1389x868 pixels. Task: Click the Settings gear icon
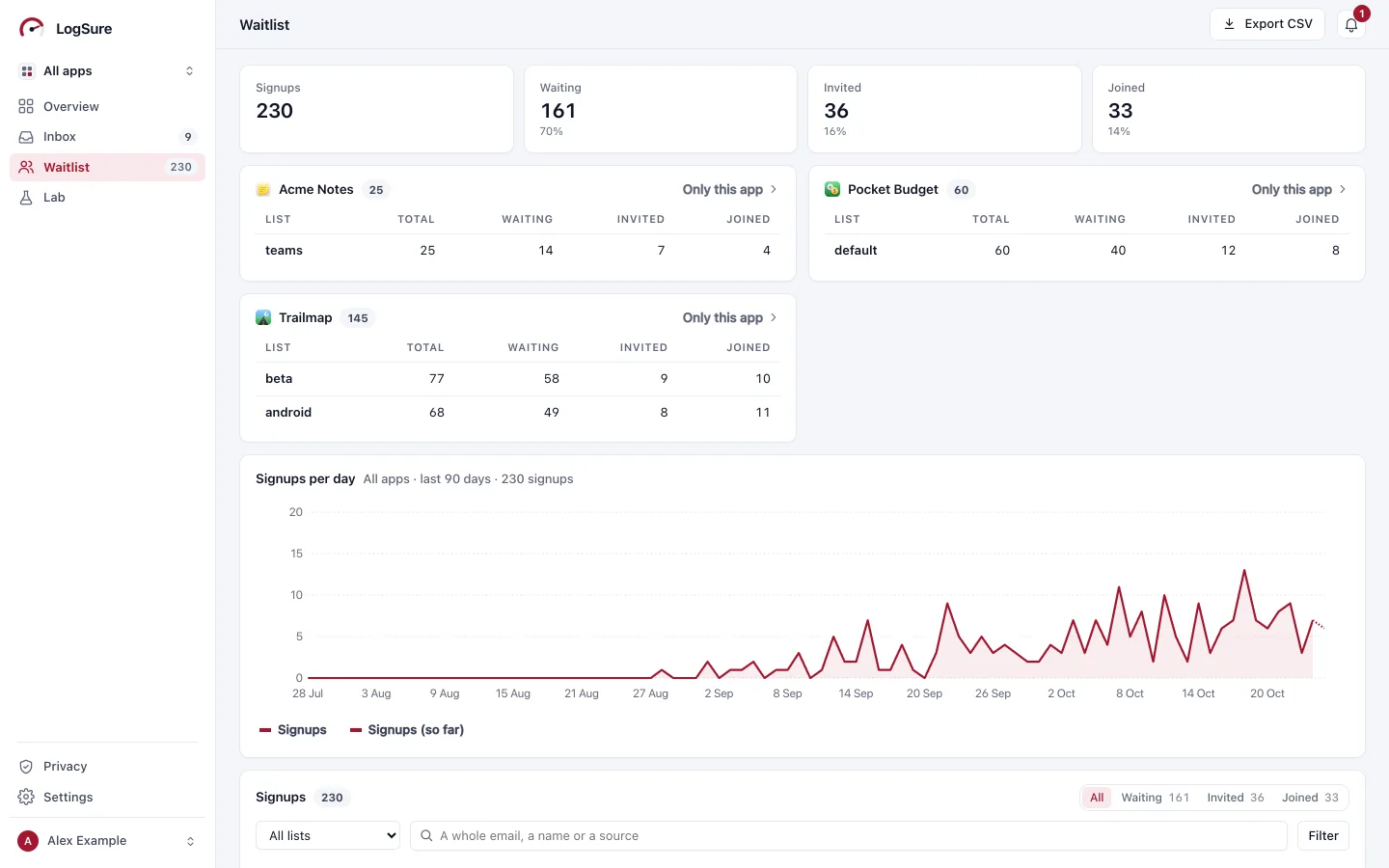pos(26,798)
